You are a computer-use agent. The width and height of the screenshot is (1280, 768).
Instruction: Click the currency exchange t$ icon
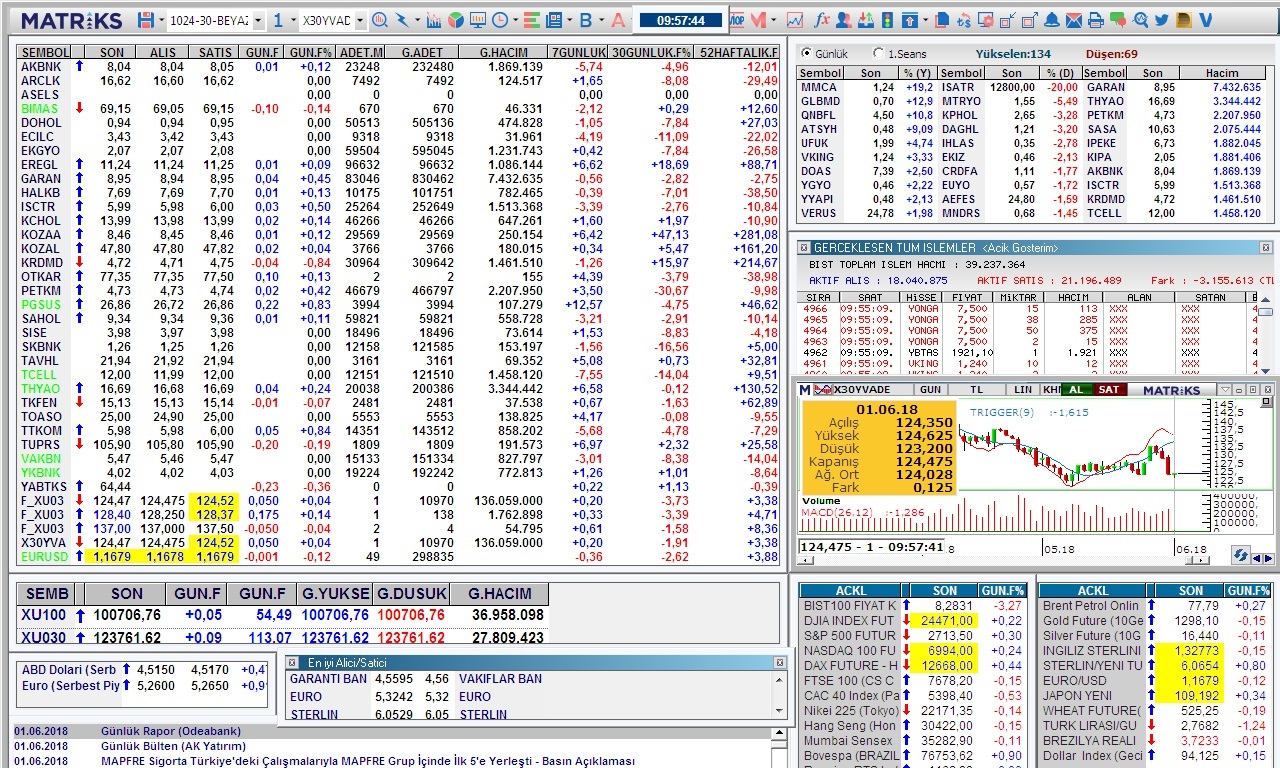point(964,20)
